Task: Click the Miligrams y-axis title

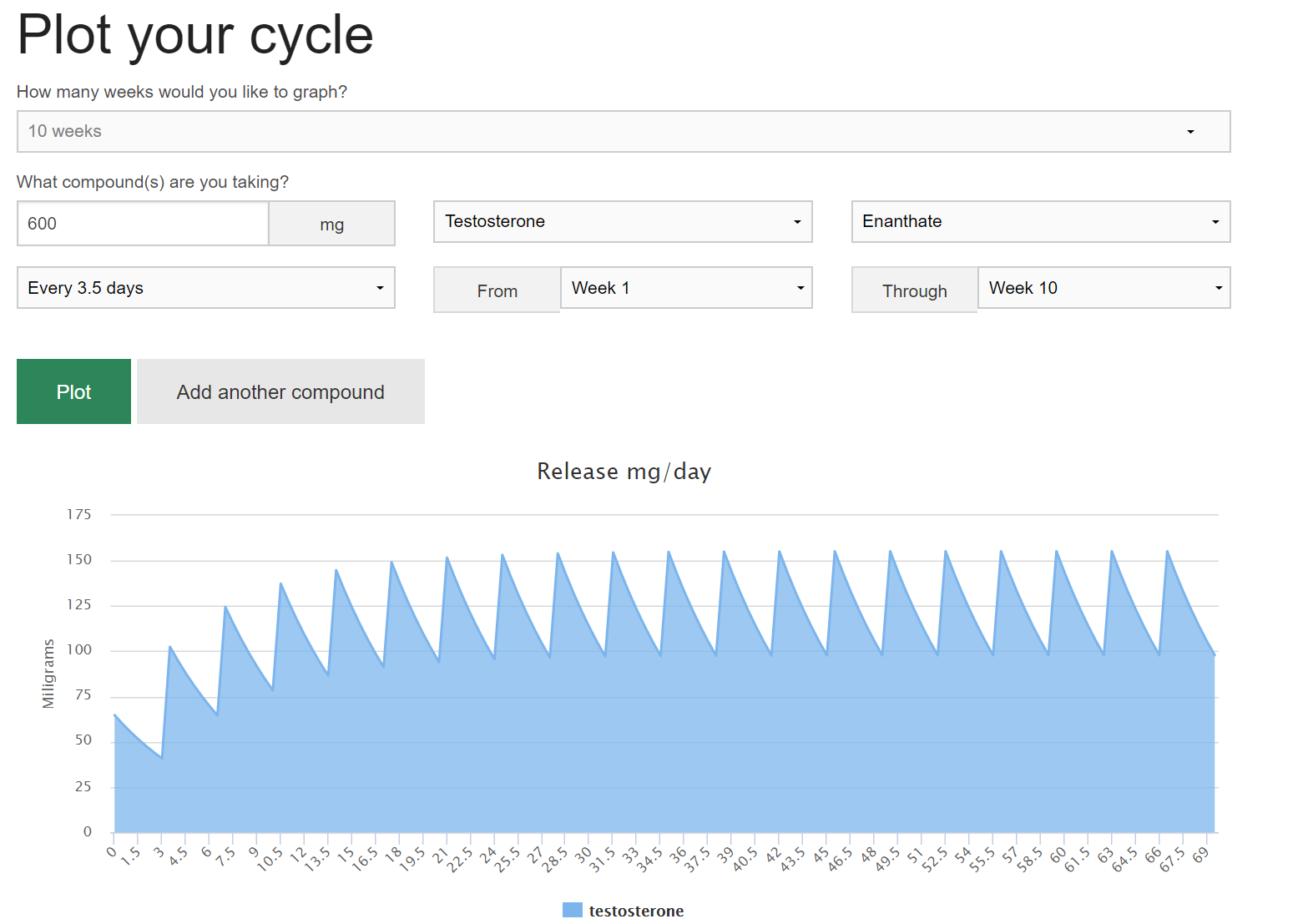Action: pyautogui.click(x=48, y=674)
